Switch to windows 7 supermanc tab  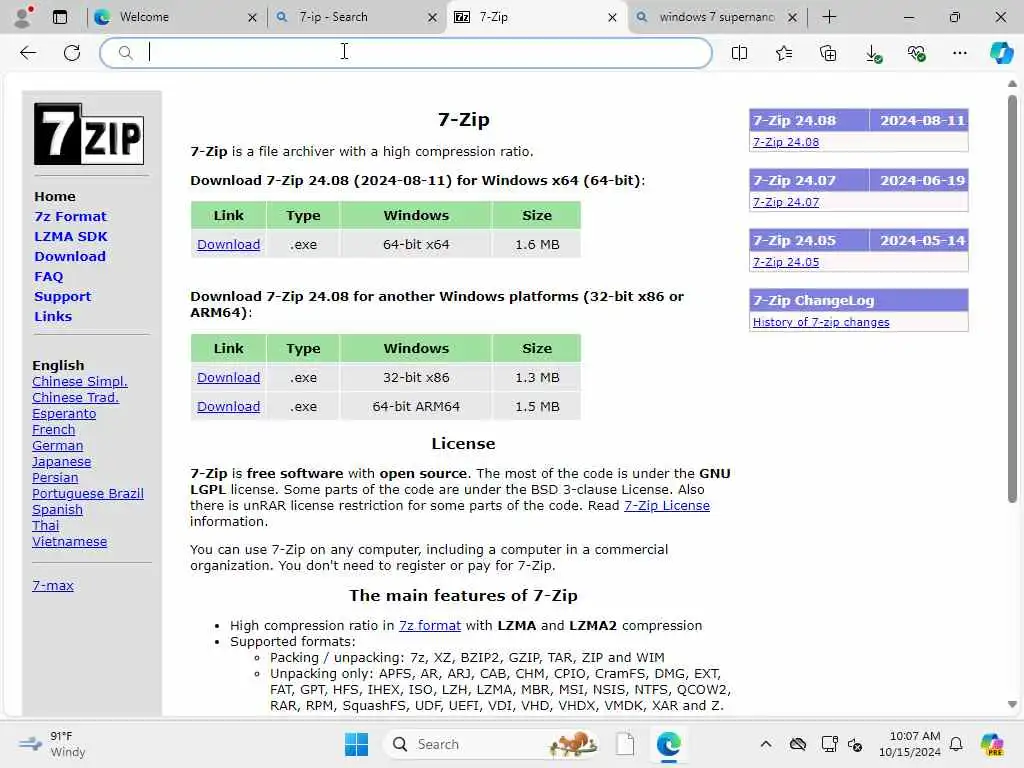tap(716, 17)
